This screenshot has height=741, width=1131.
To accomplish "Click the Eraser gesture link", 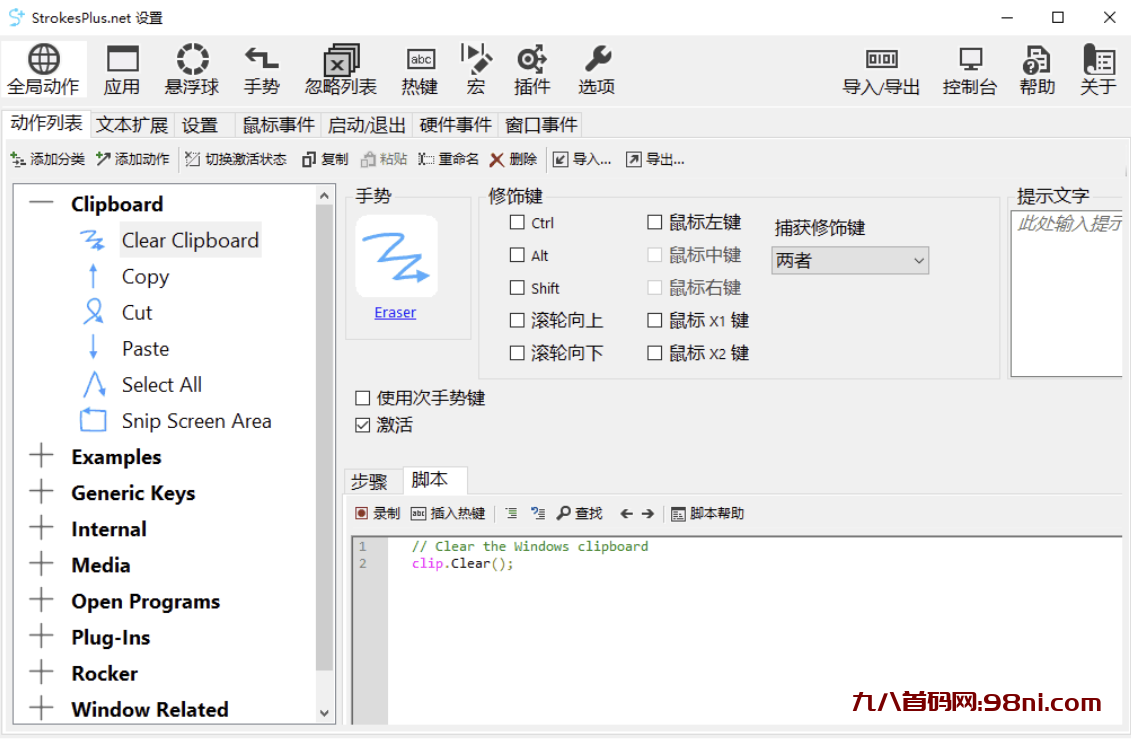I will coord(394,312).
